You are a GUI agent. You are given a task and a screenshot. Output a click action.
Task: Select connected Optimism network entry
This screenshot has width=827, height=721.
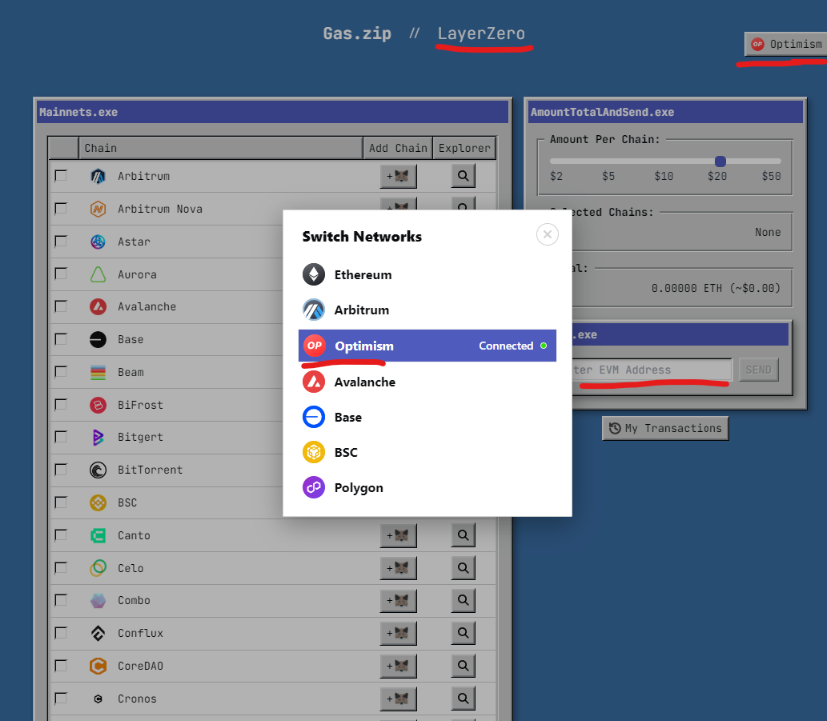click(x=427, y=346)
